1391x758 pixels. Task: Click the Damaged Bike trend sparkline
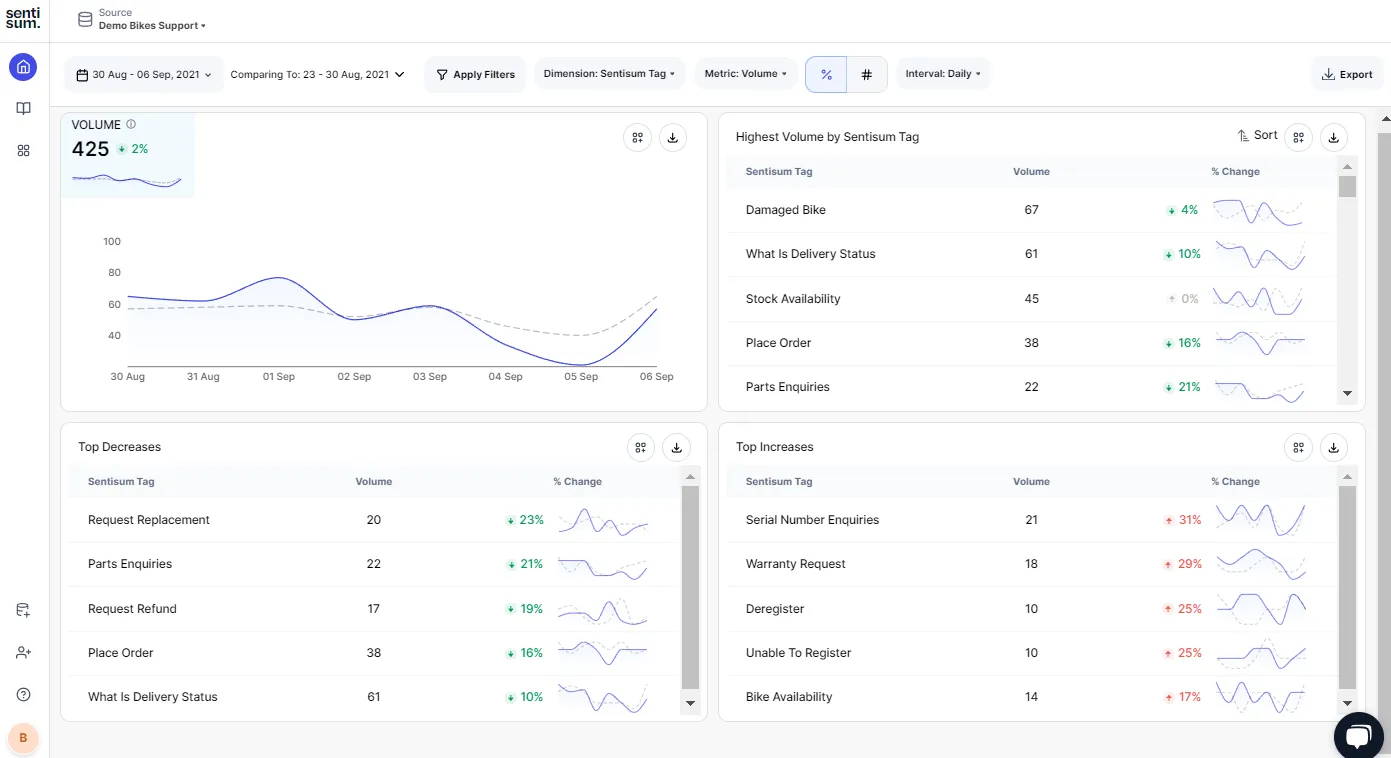pos(1259,211)
